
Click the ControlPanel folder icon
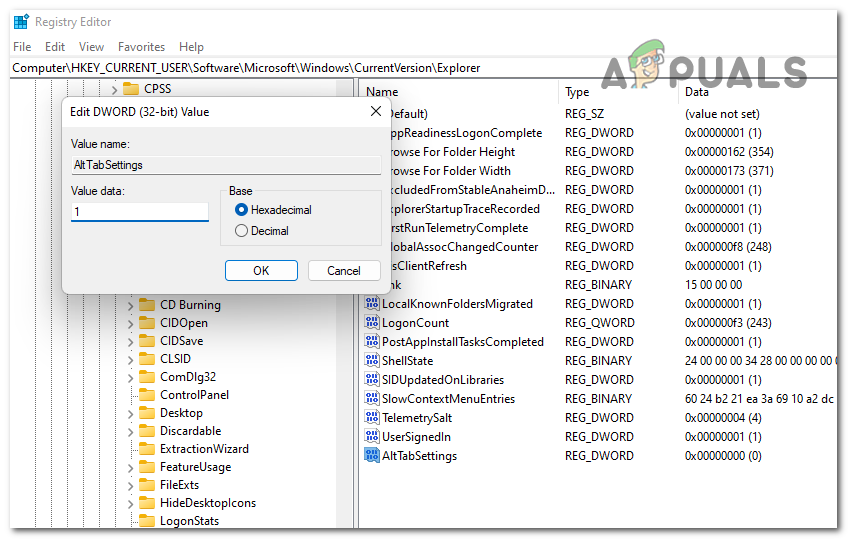click(x=147, y=395)
